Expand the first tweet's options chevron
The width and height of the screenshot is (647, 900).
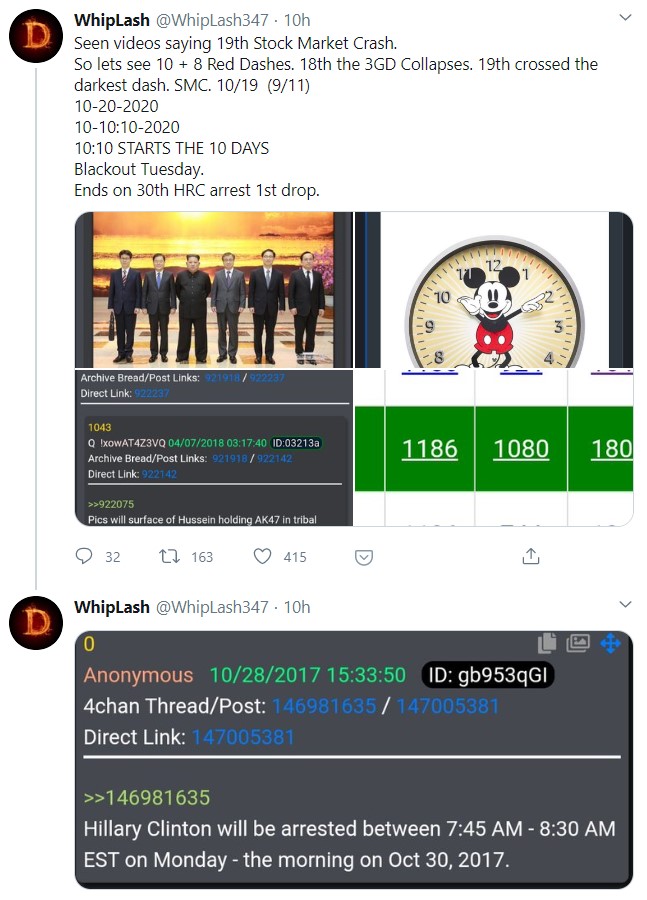point(625,18)
